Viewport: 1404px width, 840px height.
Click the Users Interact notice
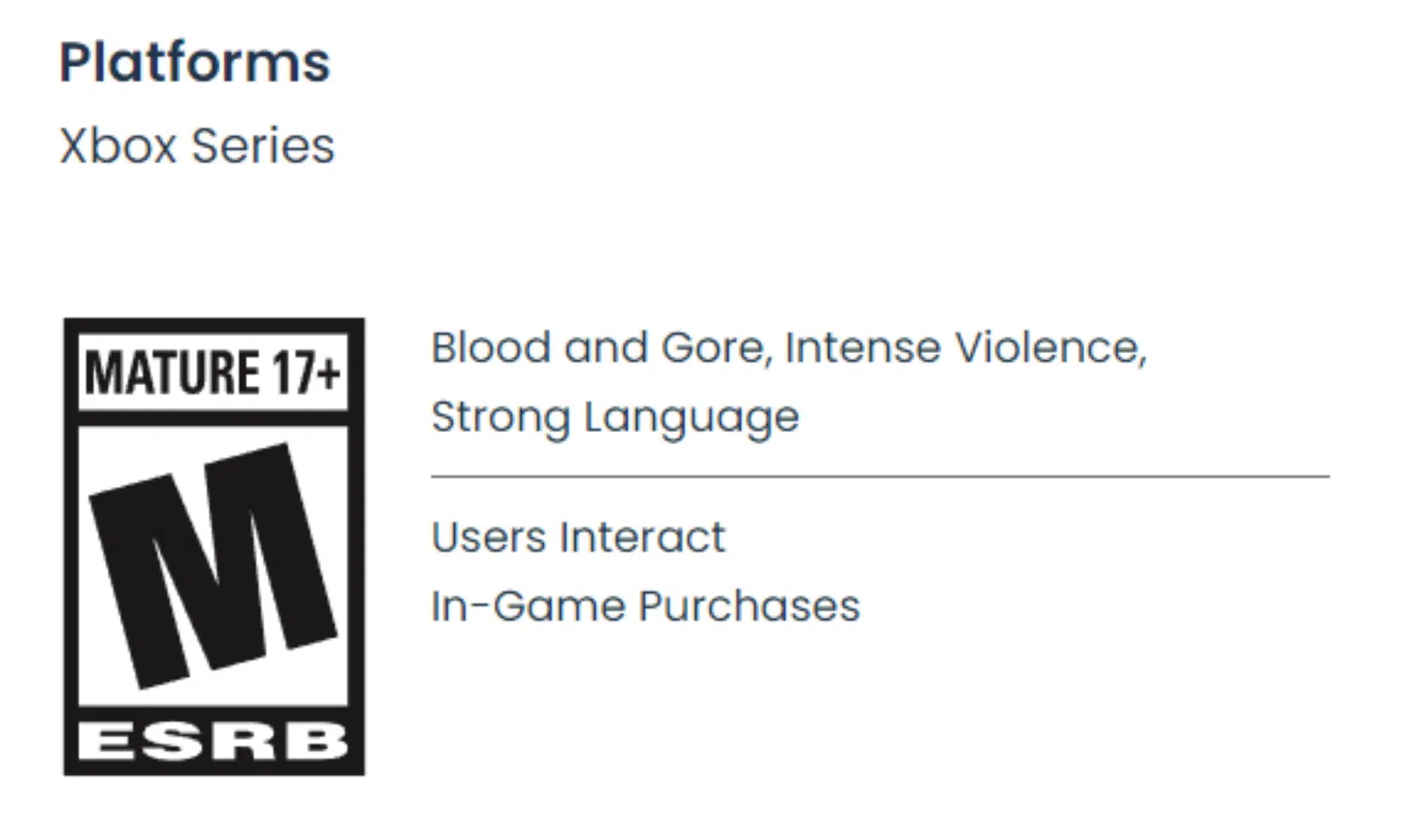tap(578, 537)
